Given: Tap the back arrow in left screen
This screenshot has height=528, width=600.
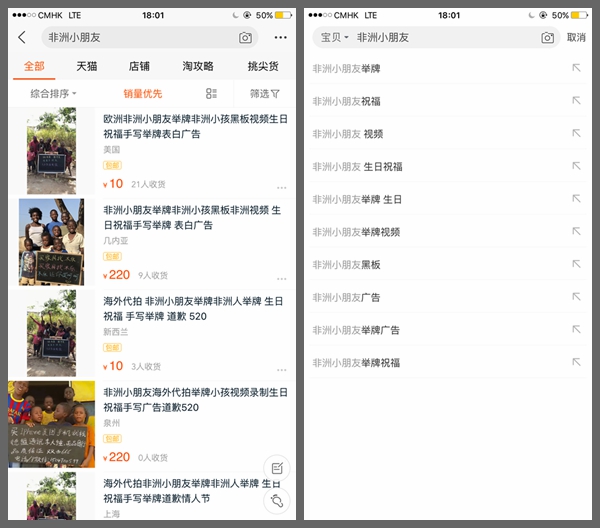Looking at the screenshot, I should [22, 37].
